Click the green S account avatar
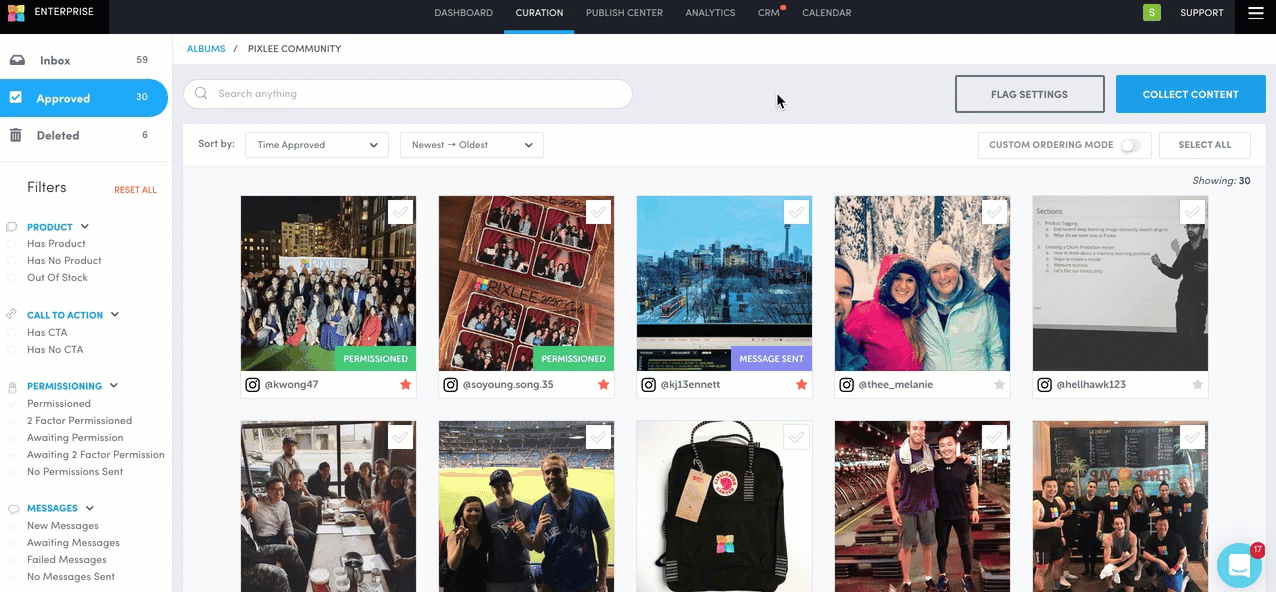The height and width of the screenshot is (592, 1276). point(1152,13)
